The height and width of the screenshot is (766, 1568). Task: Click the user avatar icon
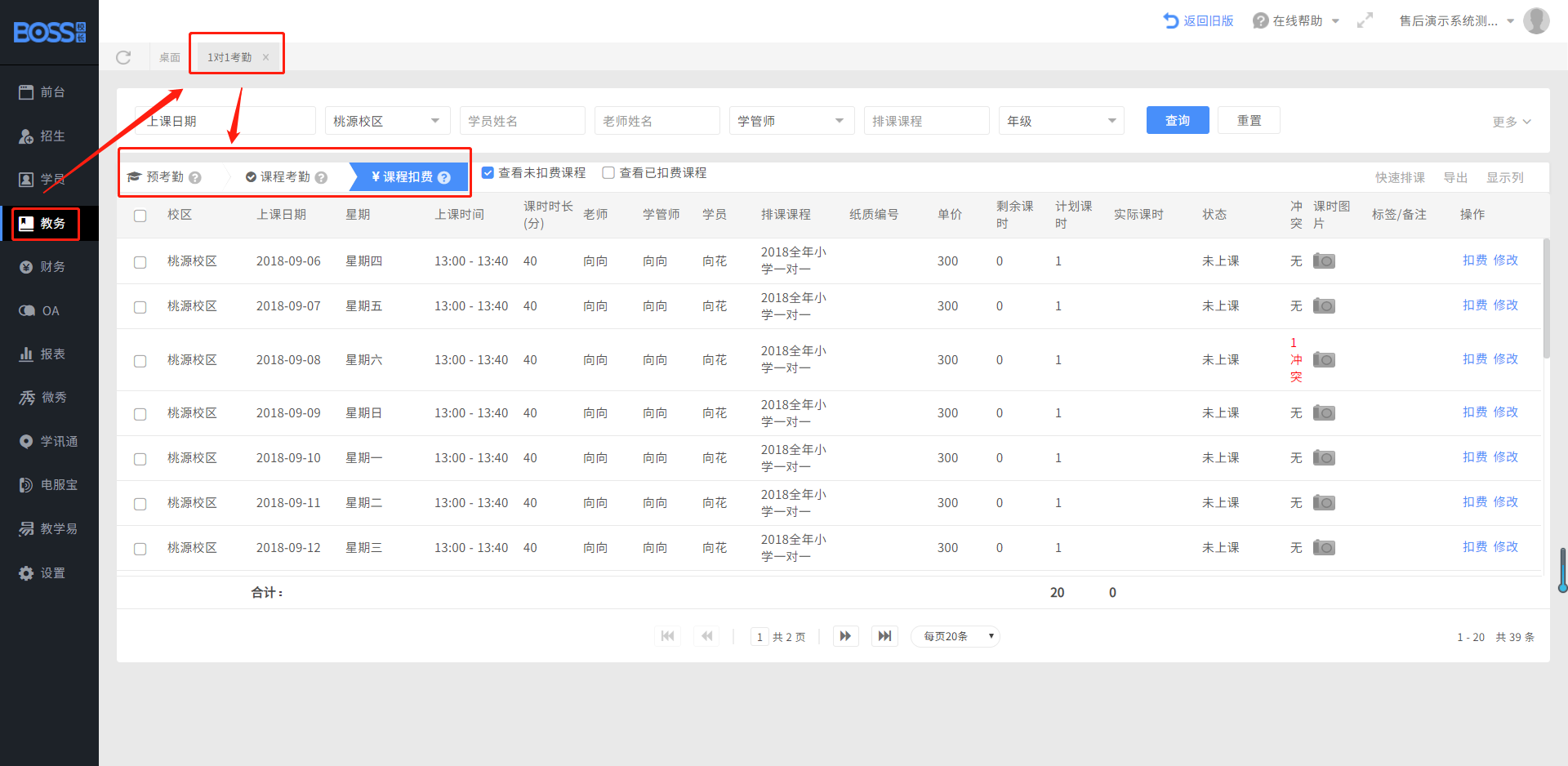[x=1536, y=20]
